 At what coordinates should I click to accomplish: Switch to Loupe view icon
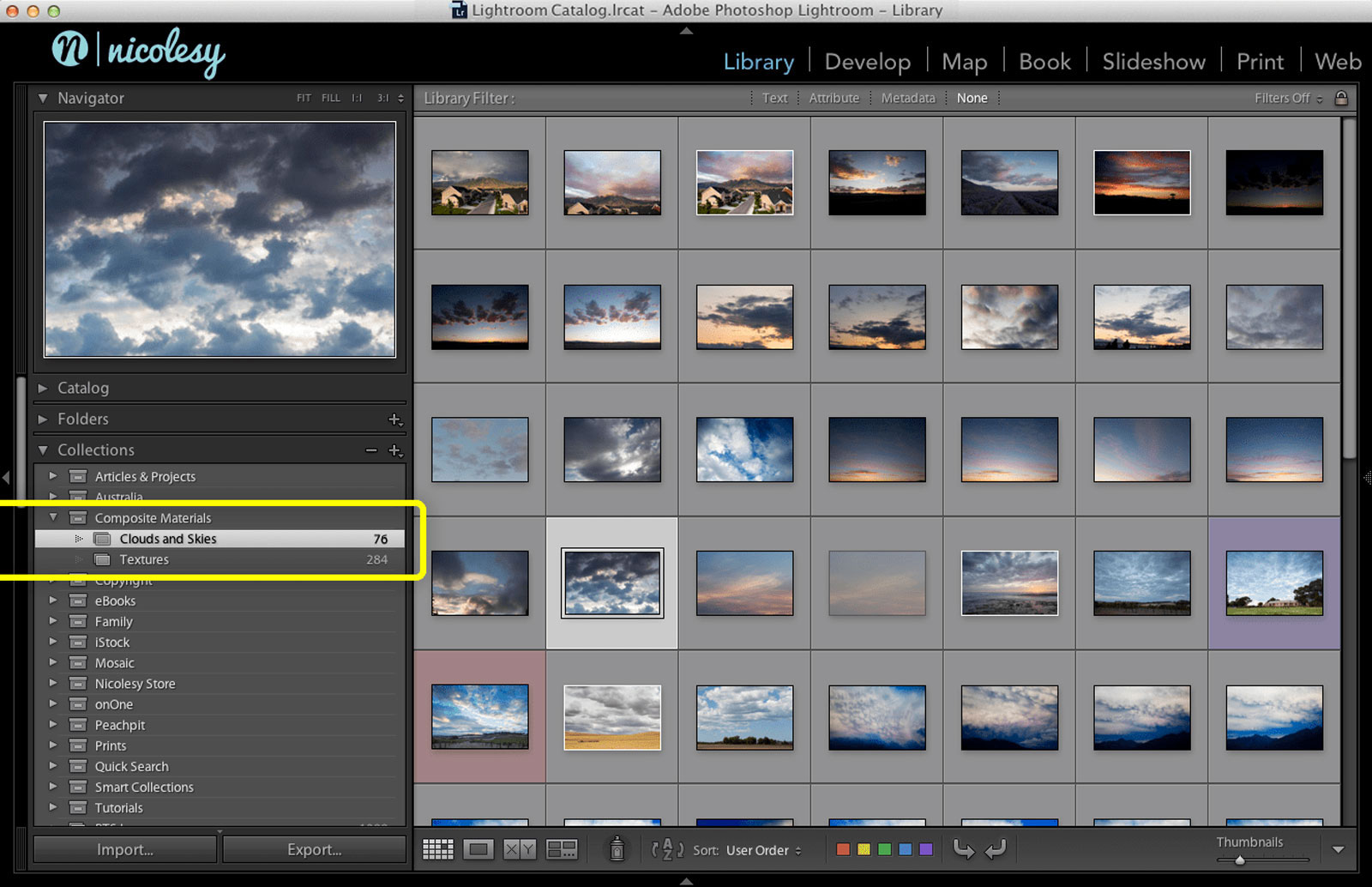pos(478,849)
